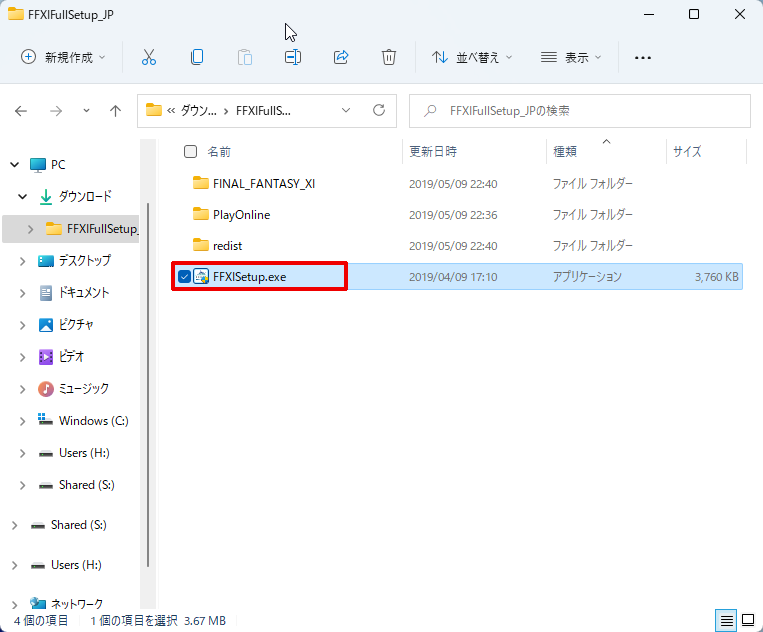Click the Cut scissors icon
The width and height of the screenshot is (763, 632).
pos(149,57)
